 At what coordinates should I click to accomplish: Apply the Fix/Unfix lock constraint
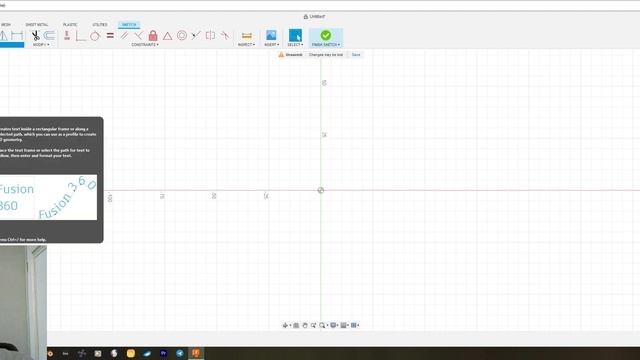pyautogui.click(x=153, y=36)
